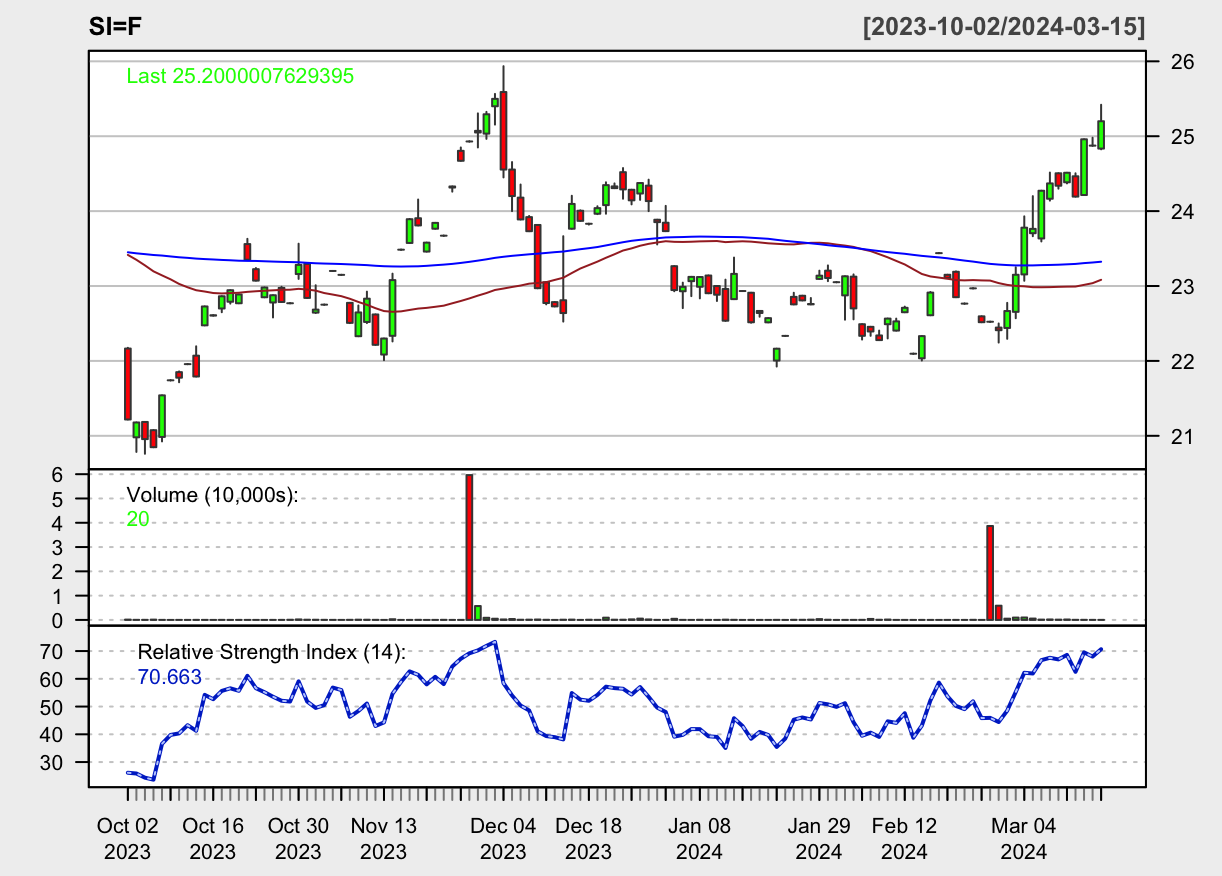1222x876 pixels.
Task: Click the RSI axis label 70
Action: click(52, 651)
